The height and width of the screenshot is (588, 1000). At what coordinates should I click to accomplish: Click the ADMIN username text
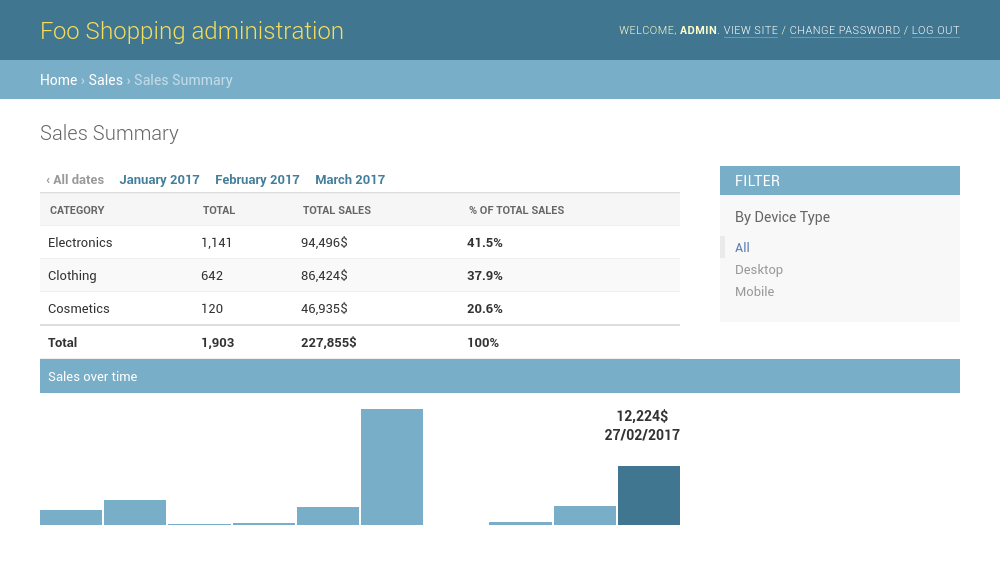point(698,30)
